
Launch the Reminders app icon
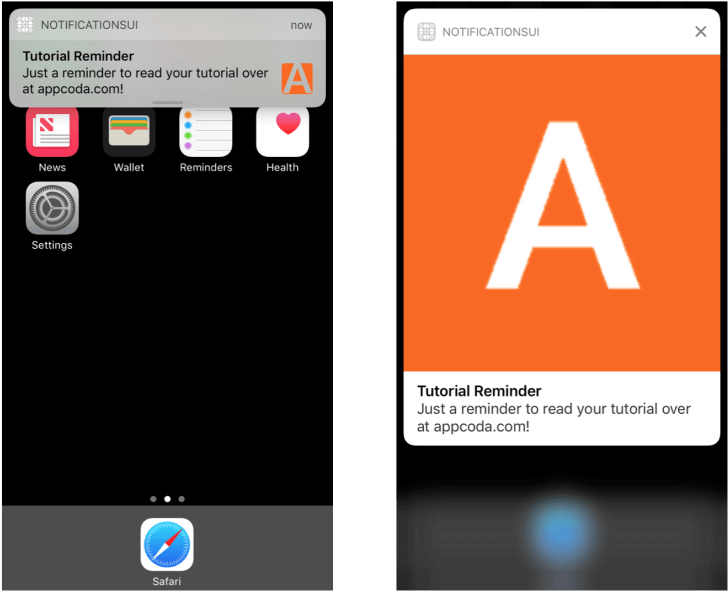click(x=206, y=131)
